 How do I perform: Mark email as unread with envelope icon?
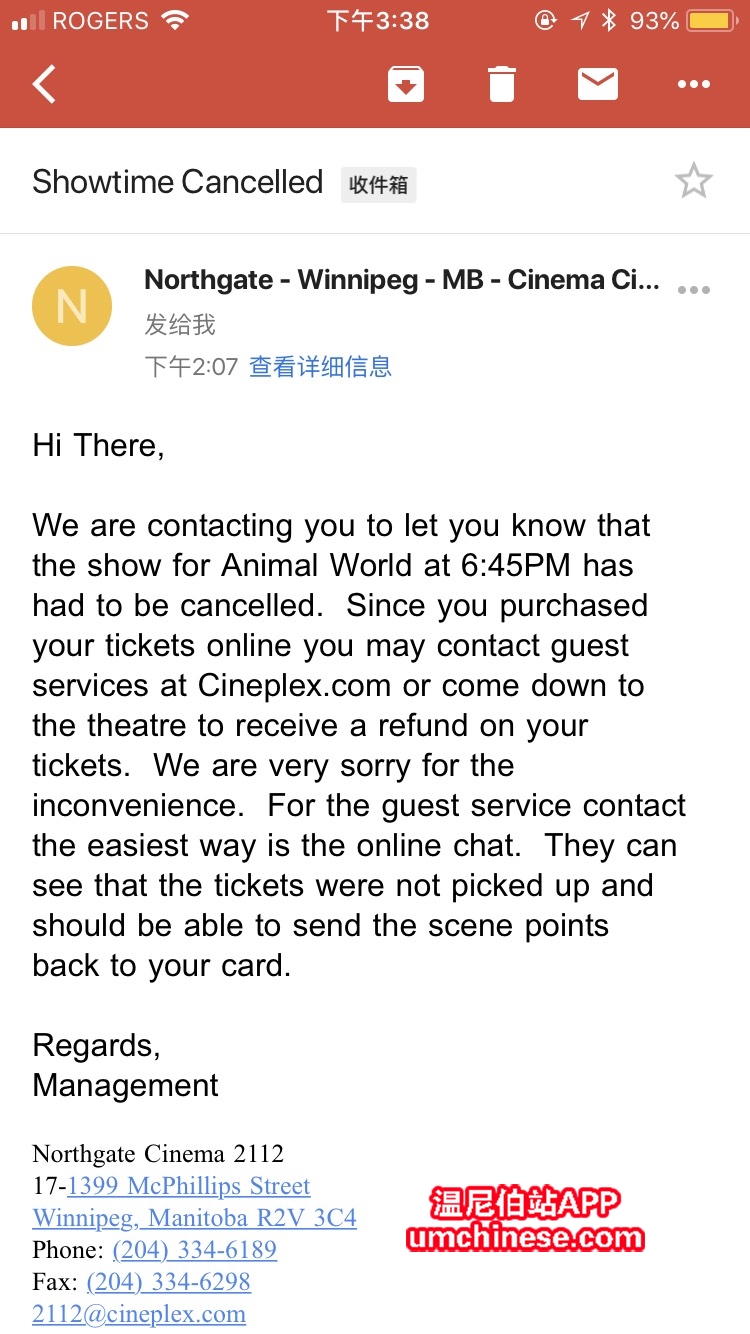point(598,85)
